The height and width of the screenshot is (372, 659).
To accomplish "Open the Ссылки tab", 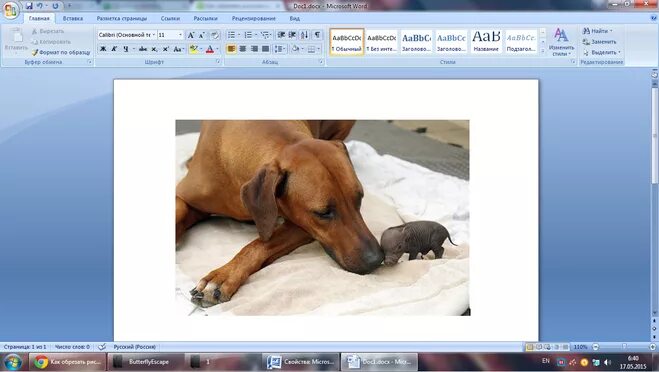I will pyautogui.click(x=170, y=18).
